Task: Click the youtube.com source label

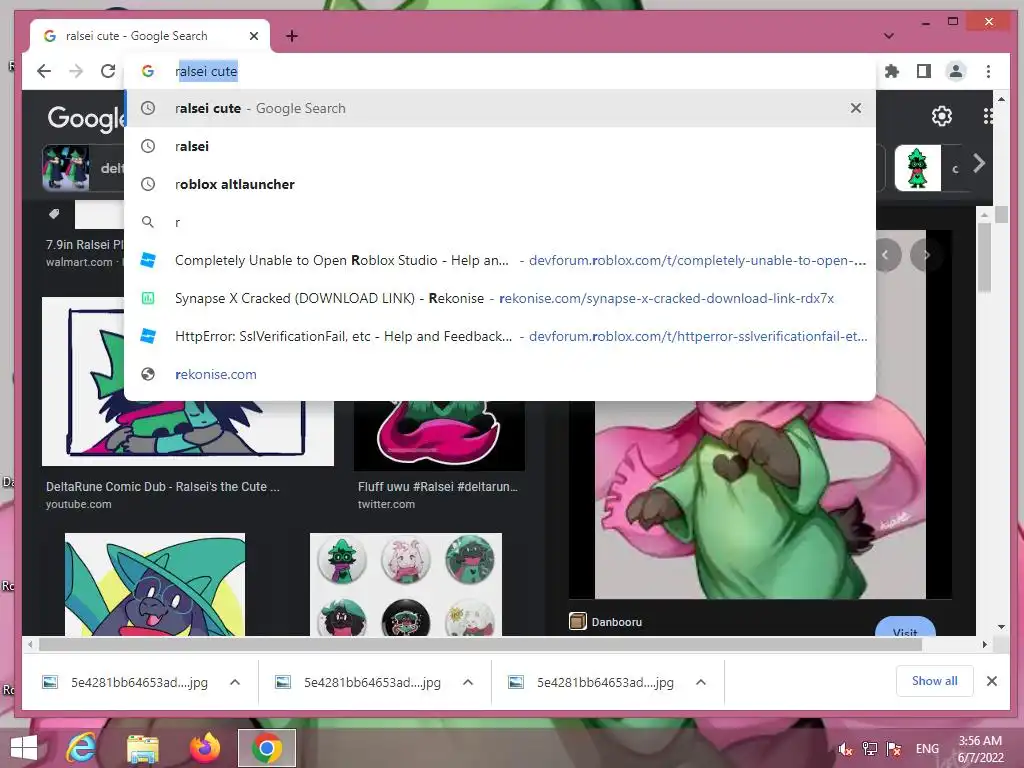Action: coord(78,504)
